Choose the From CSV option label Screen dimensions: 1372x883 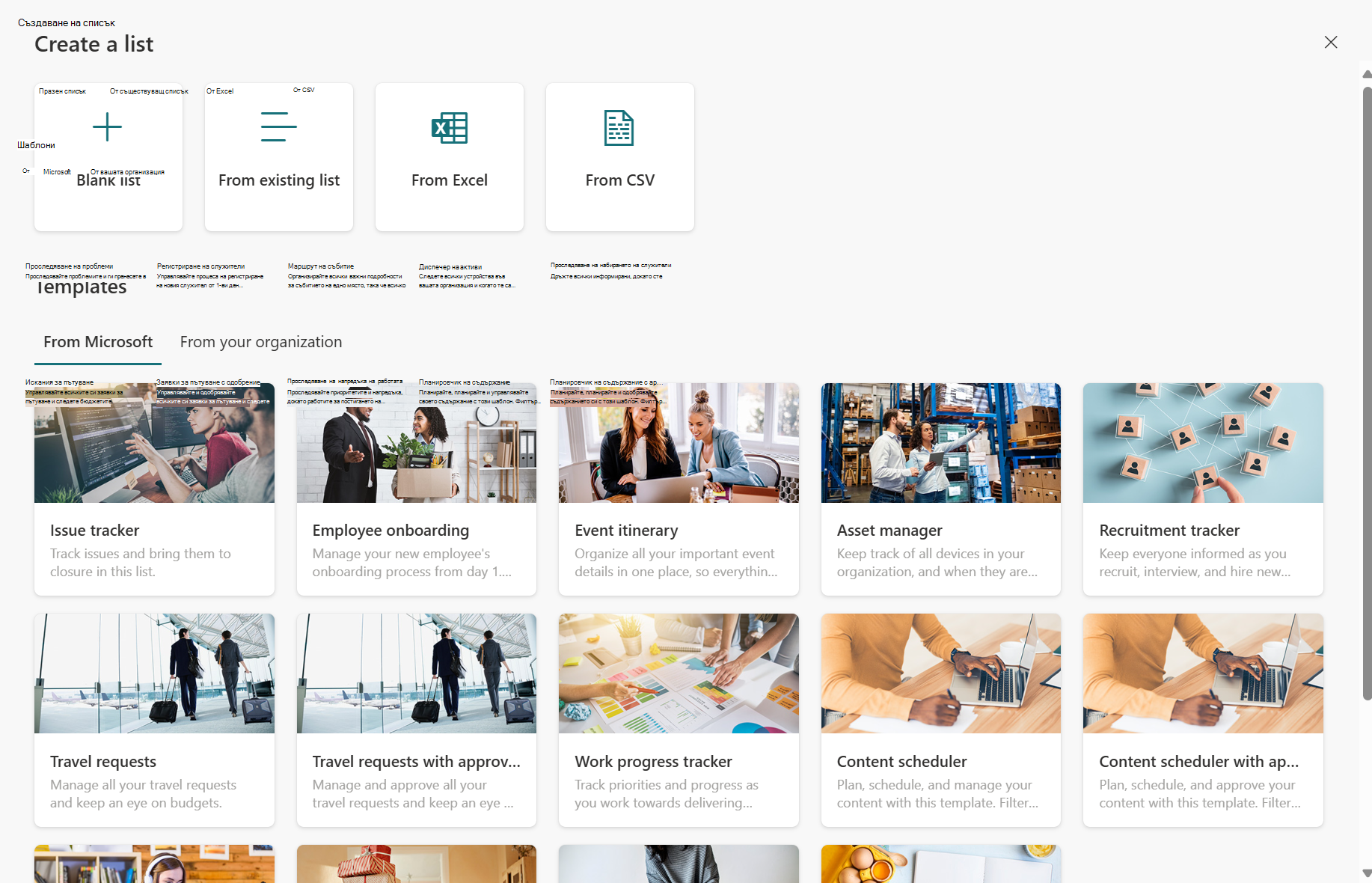click(x=620, y=180)
